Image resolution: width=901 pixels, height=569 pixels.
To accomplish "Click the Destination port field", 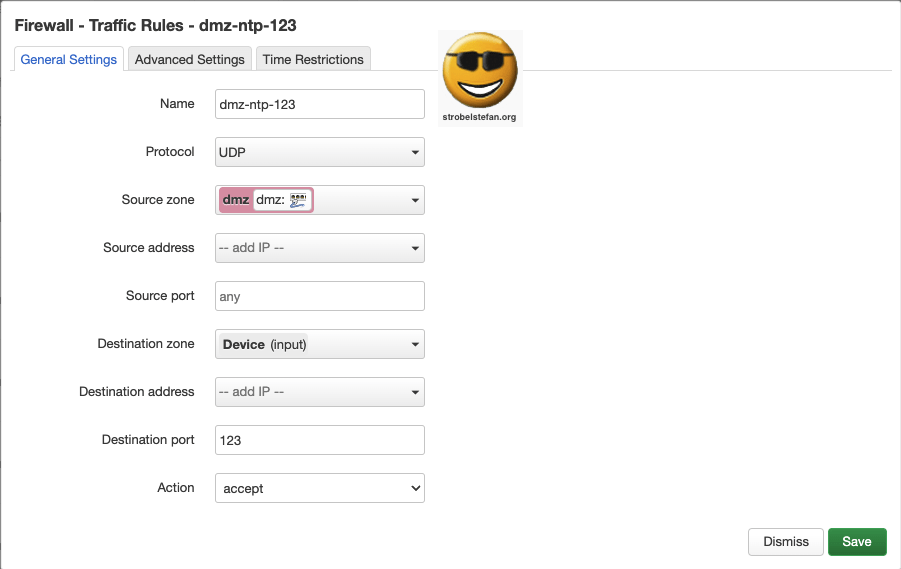I will pos(319,440).
